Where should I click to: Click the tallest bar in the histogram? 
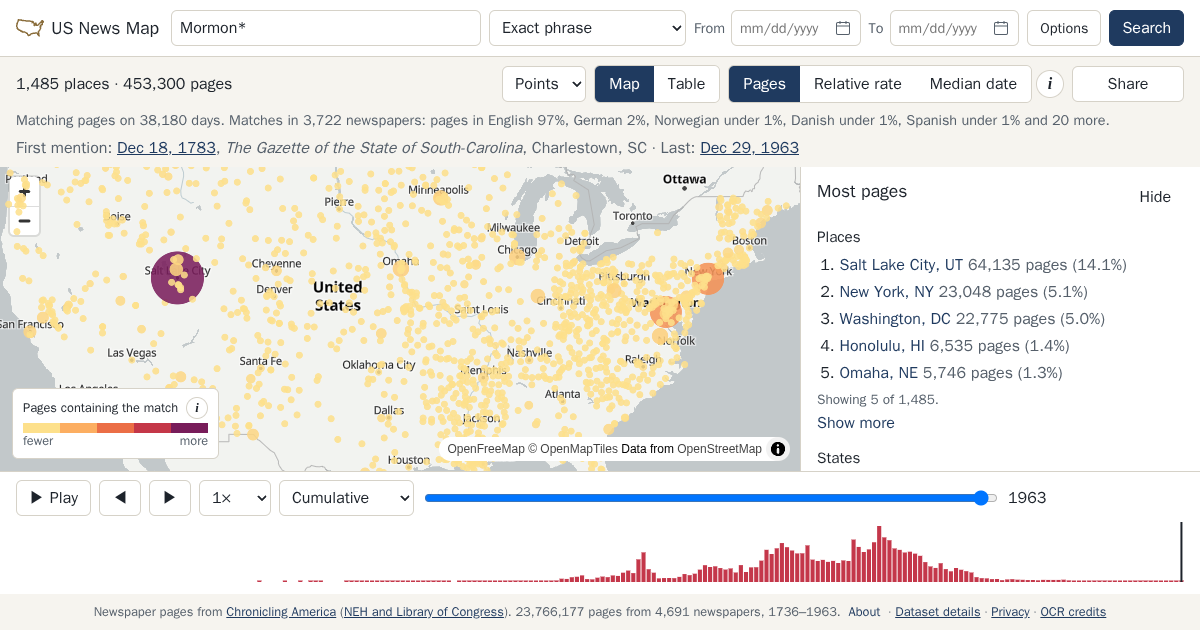(879, 553)
